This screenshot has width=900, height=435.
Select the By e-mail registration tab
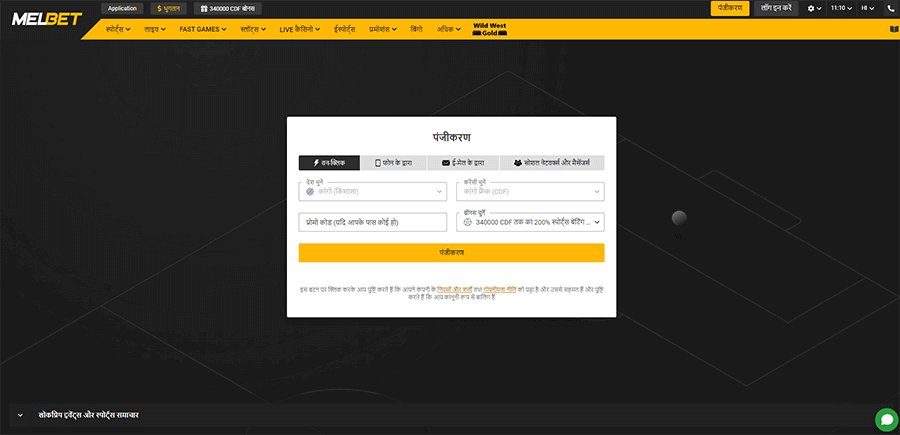click(x=464, y=163)
